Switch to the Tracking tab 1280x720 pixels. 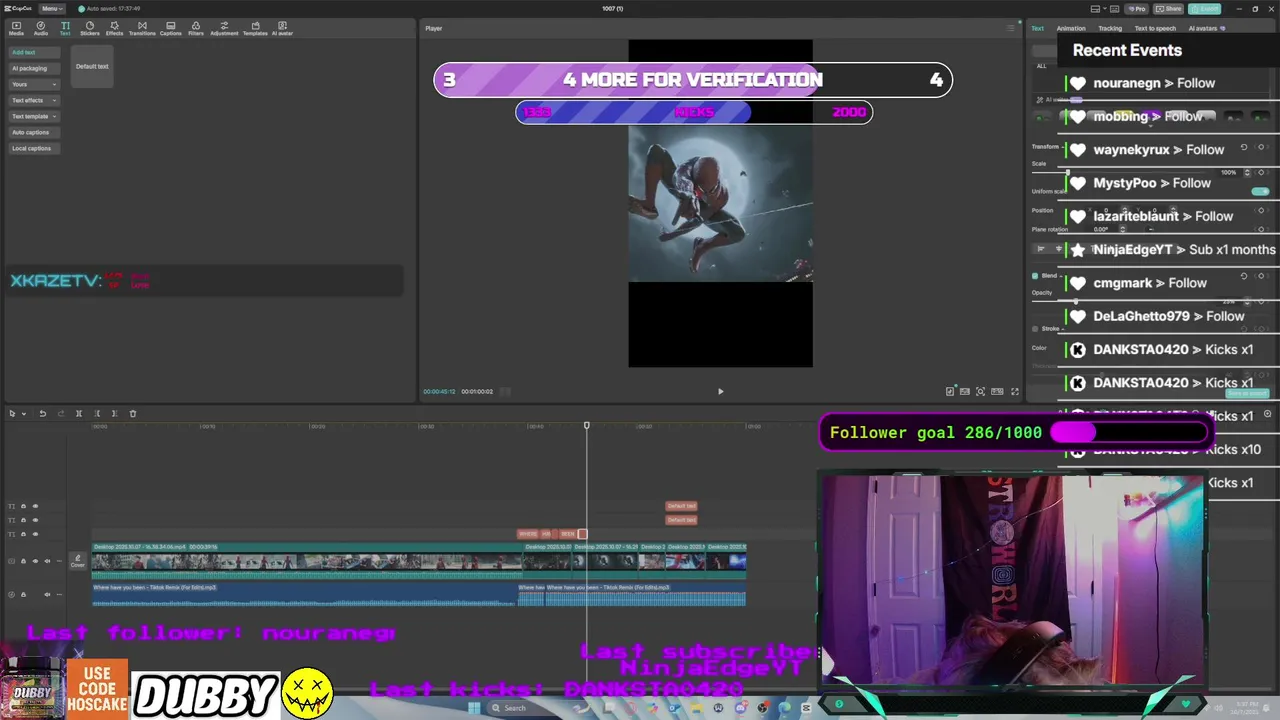coord(1110,28)
